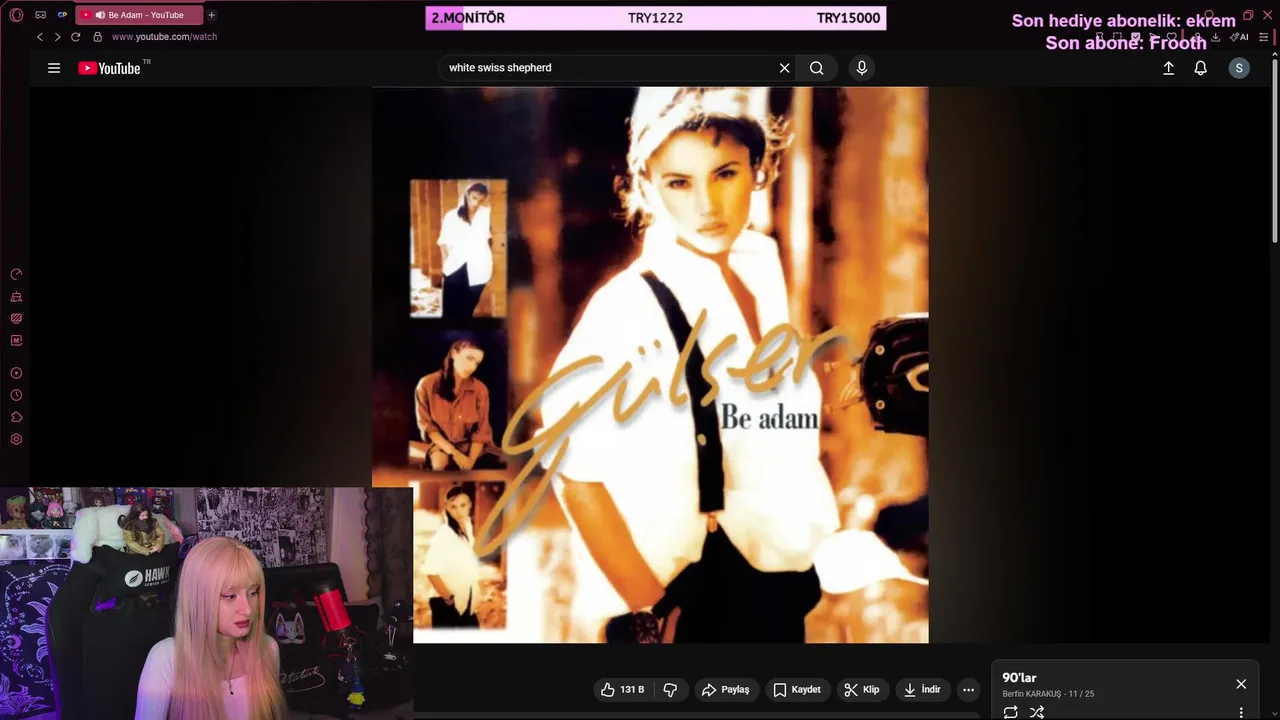Open YouTube notifications bell

tap(1201, 68)
